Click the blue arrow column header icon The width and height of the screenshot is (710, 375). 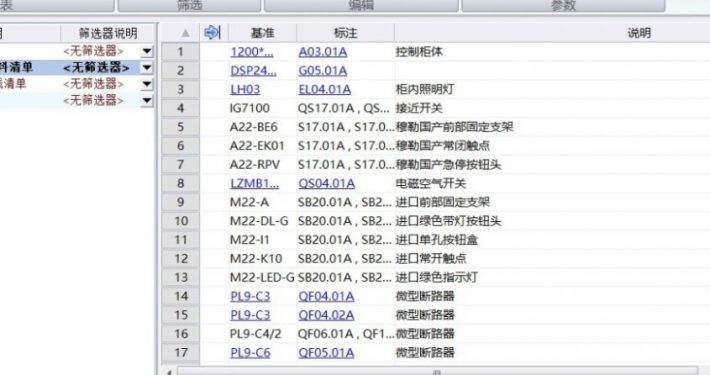point(212,33)
